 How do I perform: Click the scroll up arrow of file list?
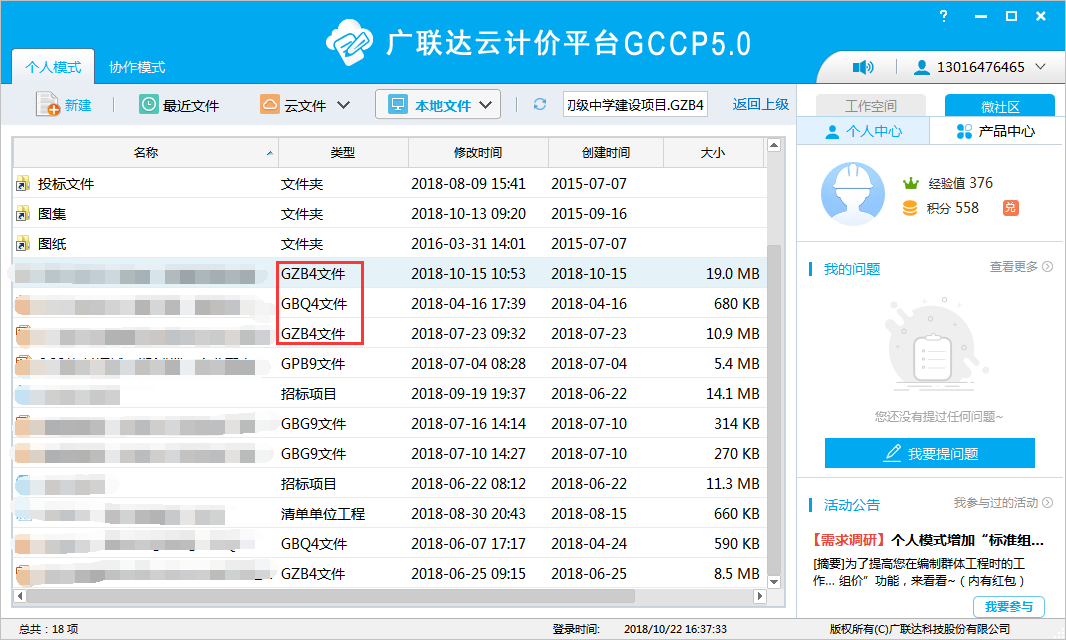click(x=774, y=145)
